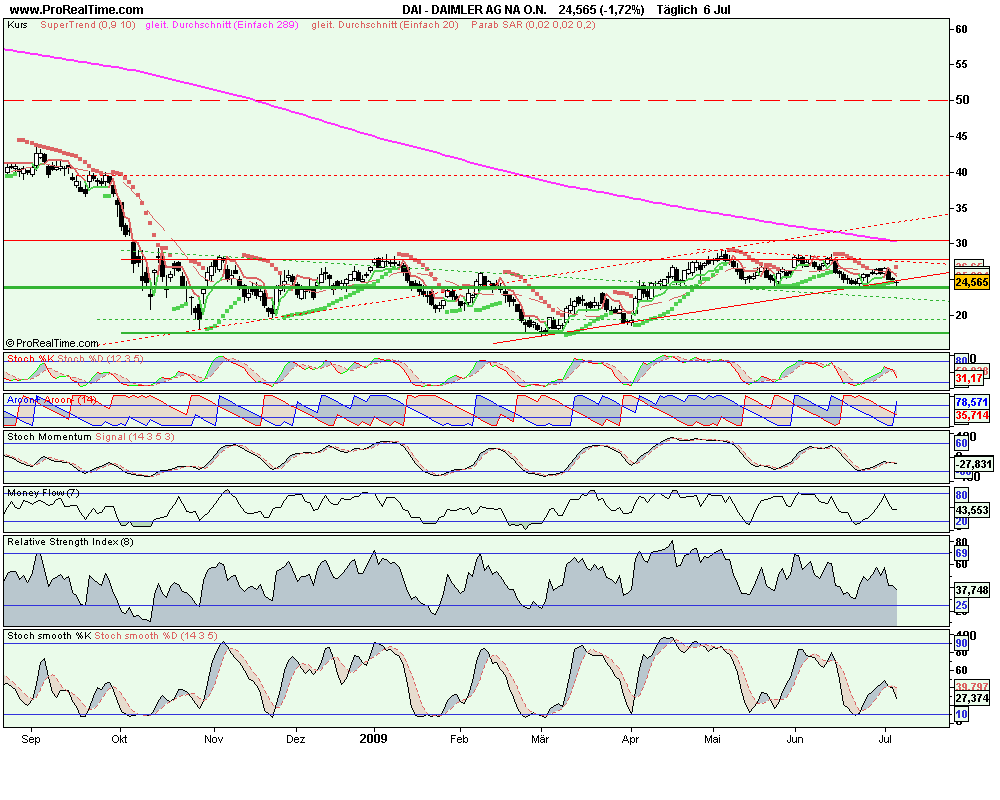Click the 35 value on price axis
Viewport: 1000px width, 800px height.
click(961, 209)
